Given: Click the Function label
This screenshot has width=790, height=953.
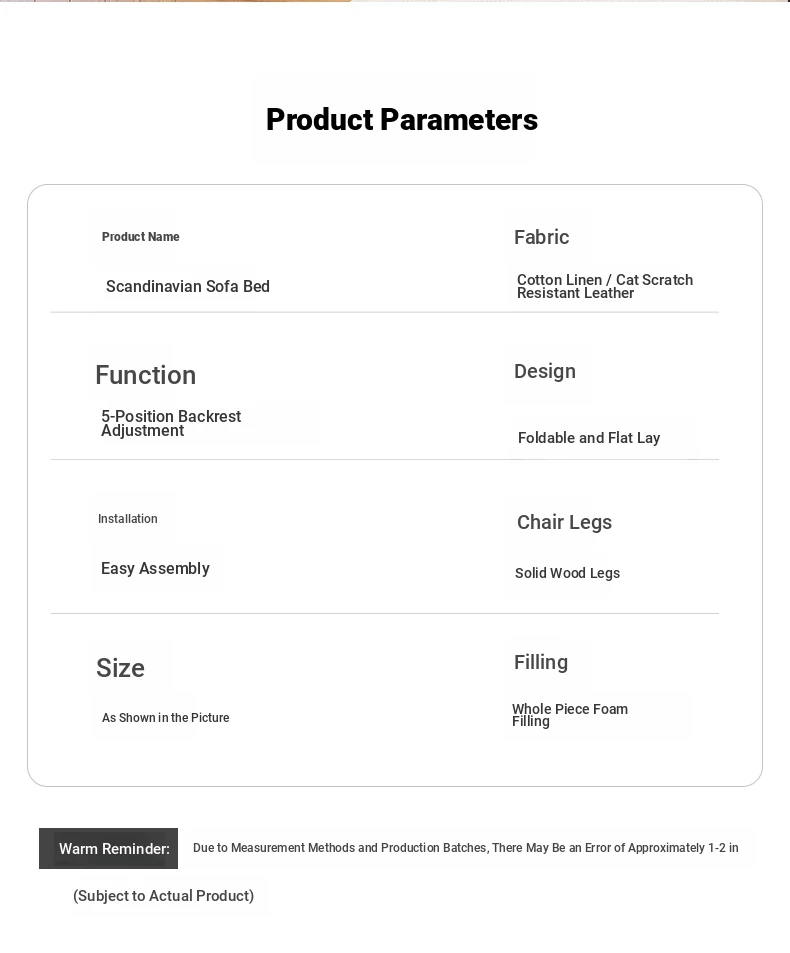Looking at the screenshot, I should [146, 375].
